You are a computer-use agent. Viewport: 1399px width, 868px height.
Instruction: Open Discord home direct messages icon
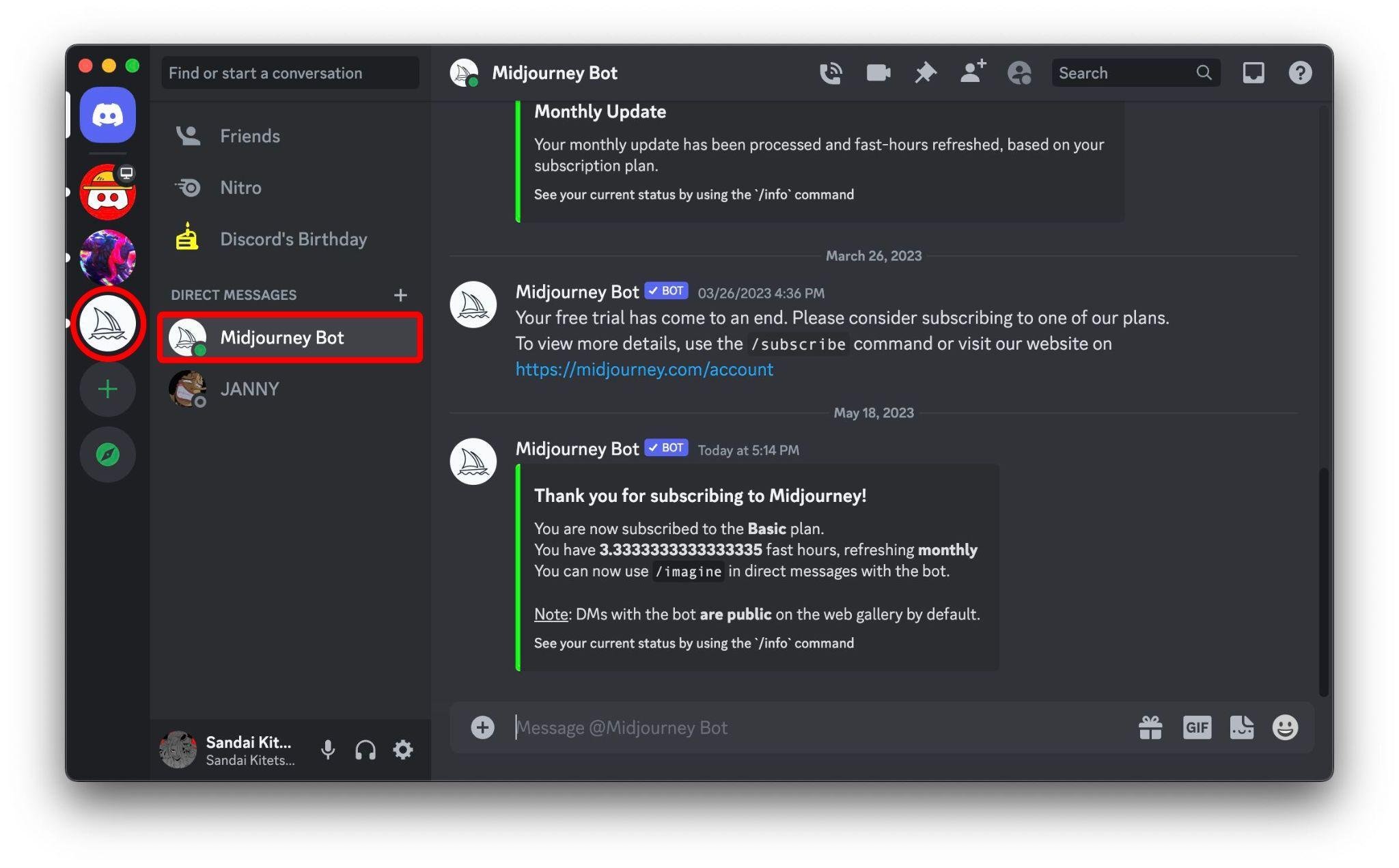(x=107, y=115)
